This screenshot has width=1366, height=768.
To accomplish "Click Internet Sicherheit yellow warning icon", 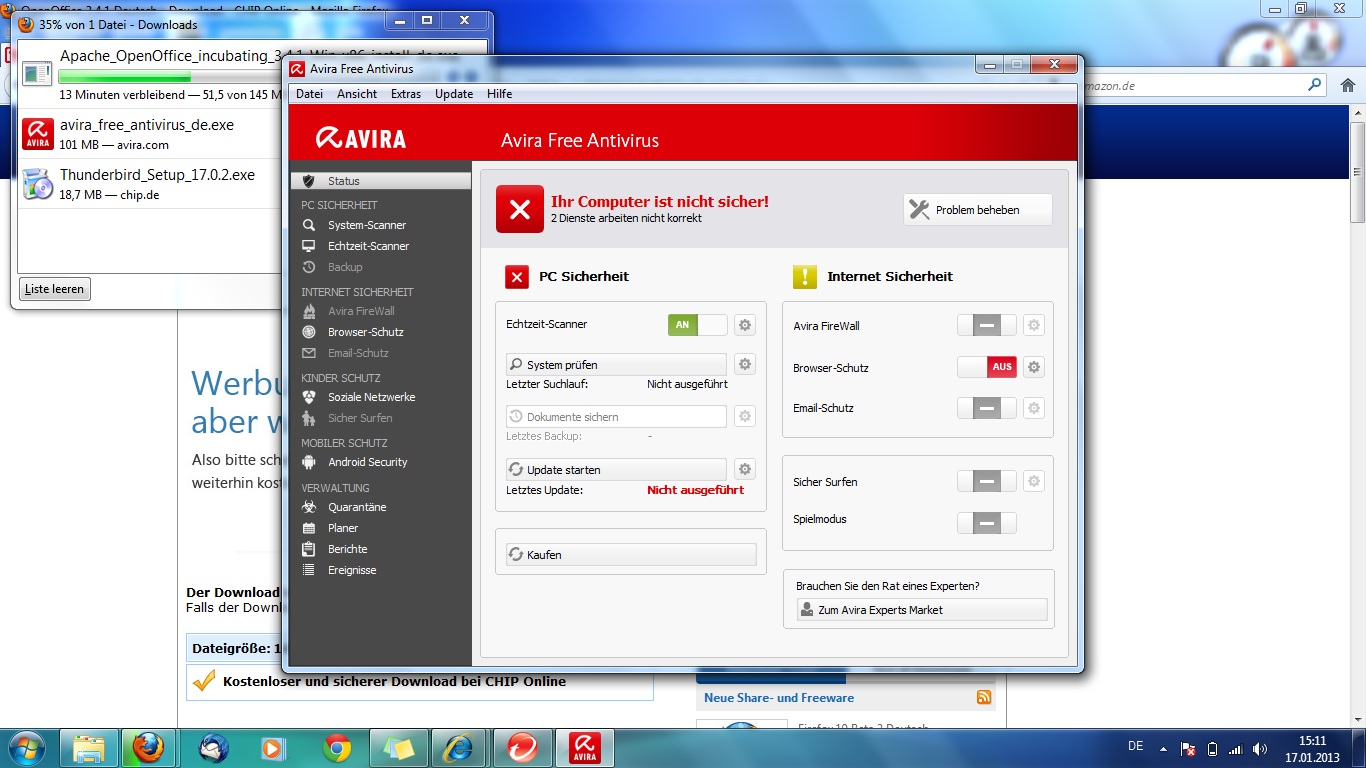I will [x=805, y=277].
